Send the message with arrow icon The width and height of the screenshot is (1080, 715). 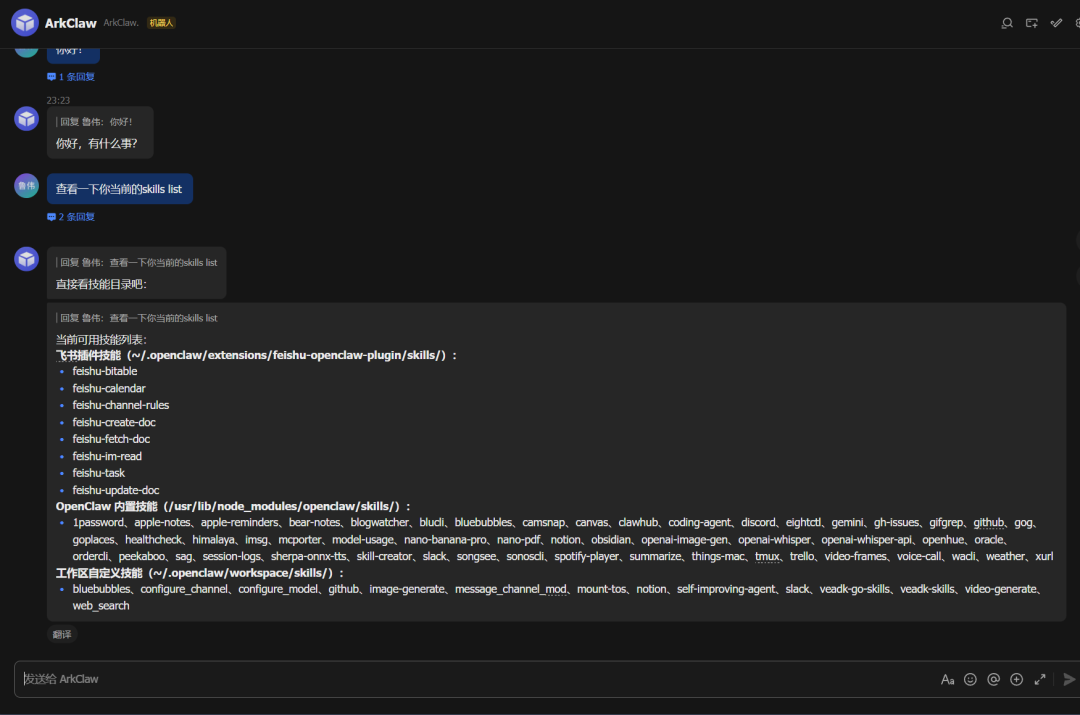(x=1069, y=679)
